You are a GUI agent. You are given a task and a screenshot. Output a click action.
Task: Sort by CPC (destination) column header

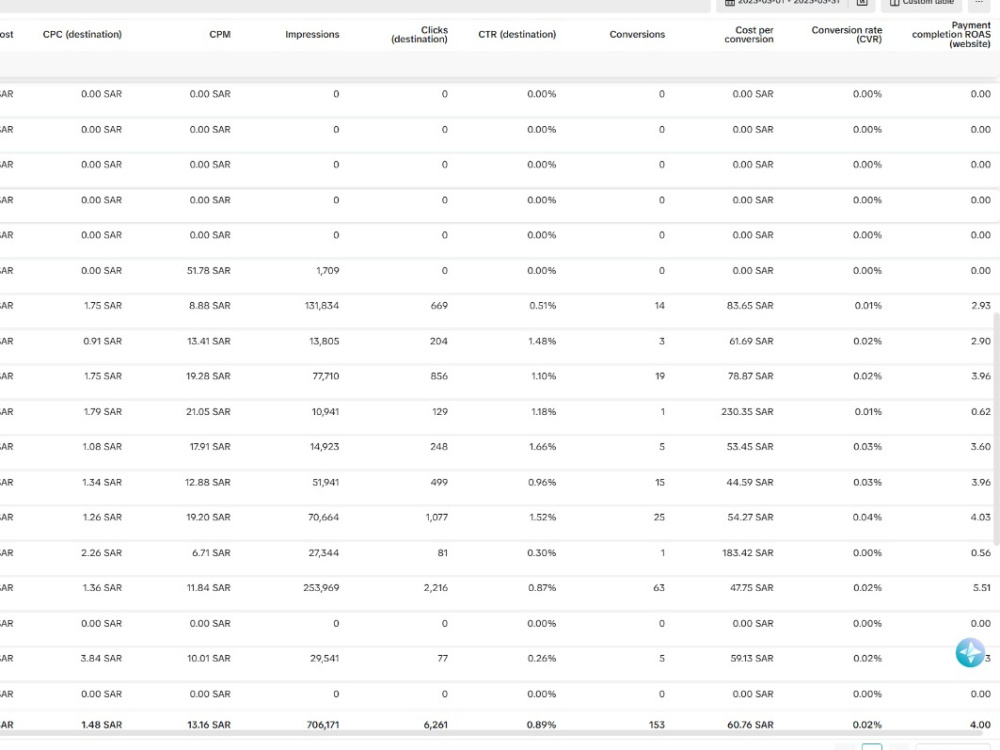[x=82, y=34]
